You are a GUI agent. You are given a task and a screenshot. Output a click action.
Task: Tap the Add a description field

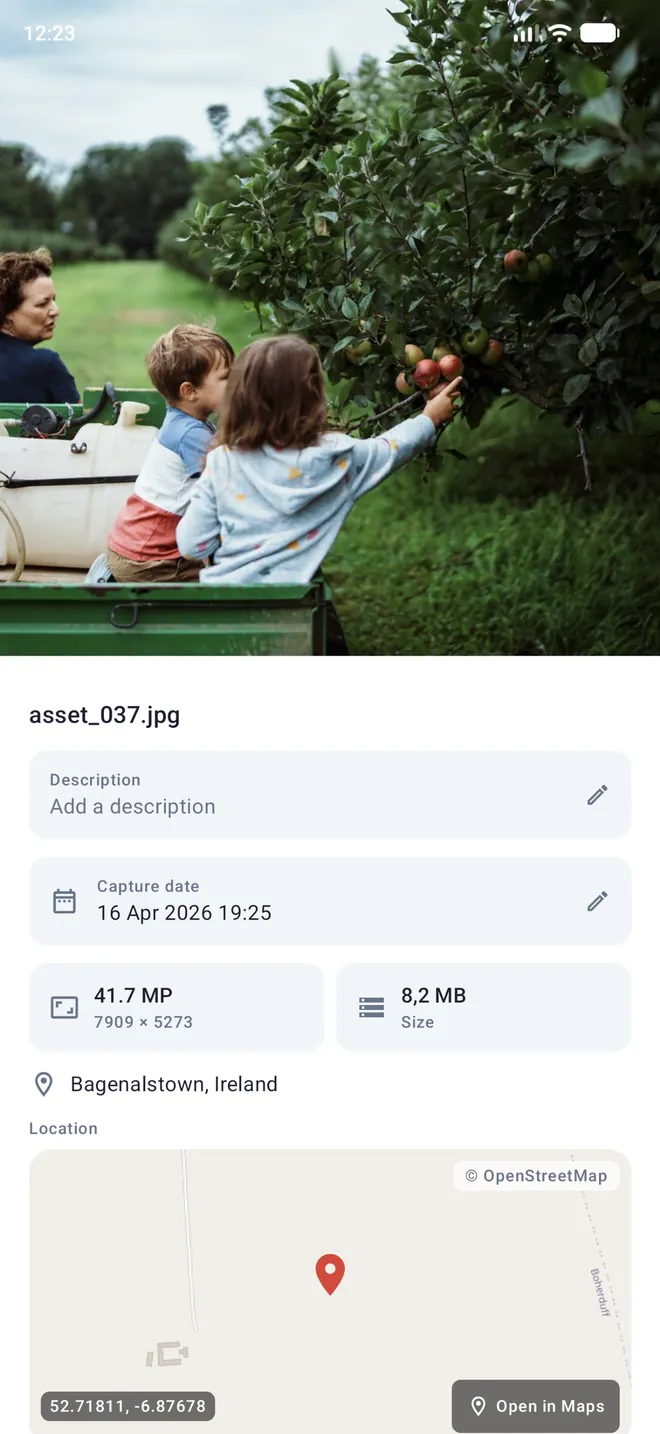pyautogui.click(x=330, y=794)
